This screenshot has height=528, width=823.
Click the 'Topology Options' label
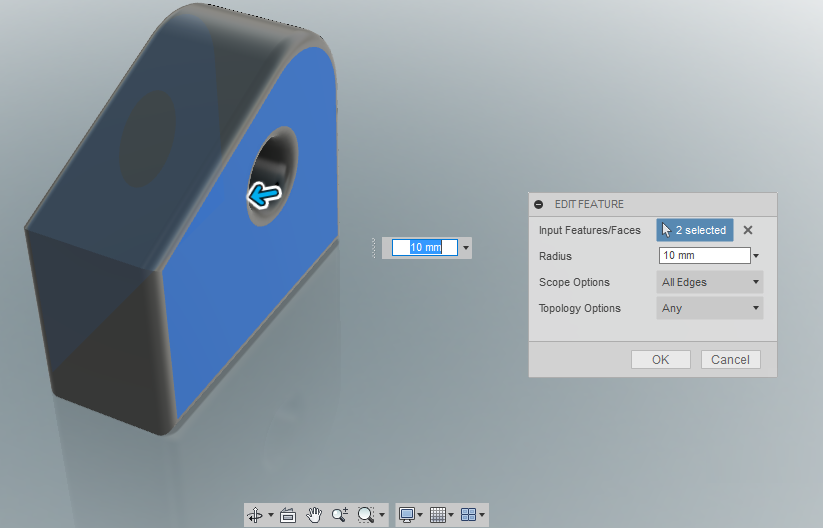click(x=579, y=308)
